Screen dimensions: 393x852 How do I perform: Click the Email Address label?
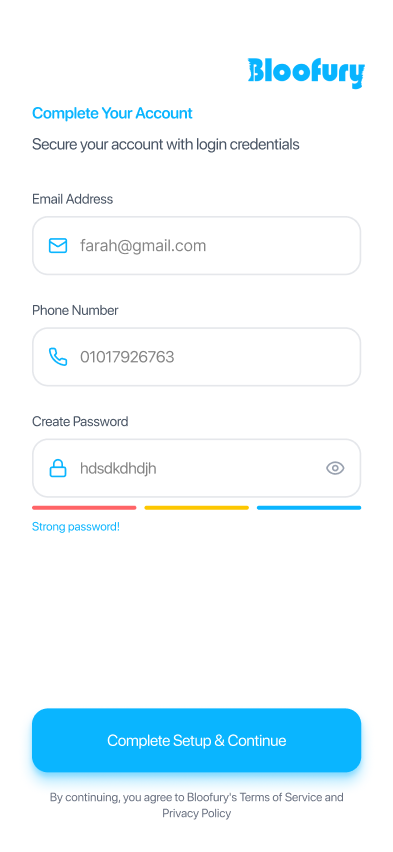[72, 199]
